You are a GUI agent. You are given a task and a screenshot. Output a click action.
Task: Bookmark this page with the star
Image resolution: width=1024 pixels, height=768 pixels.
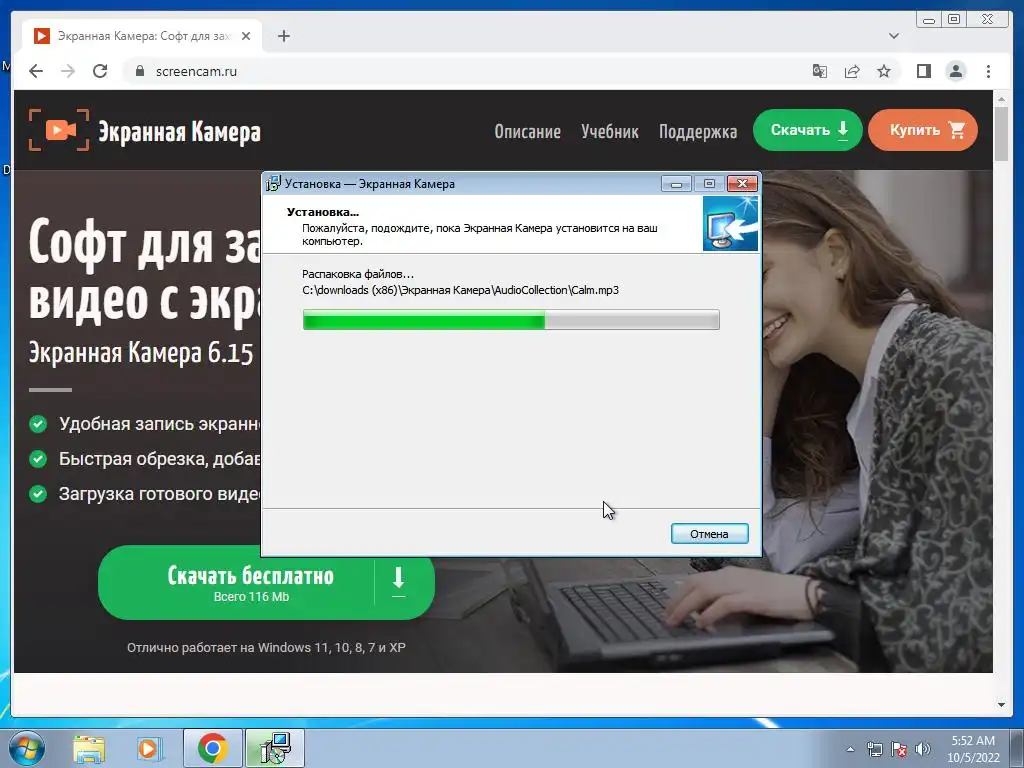pos(884,71)
